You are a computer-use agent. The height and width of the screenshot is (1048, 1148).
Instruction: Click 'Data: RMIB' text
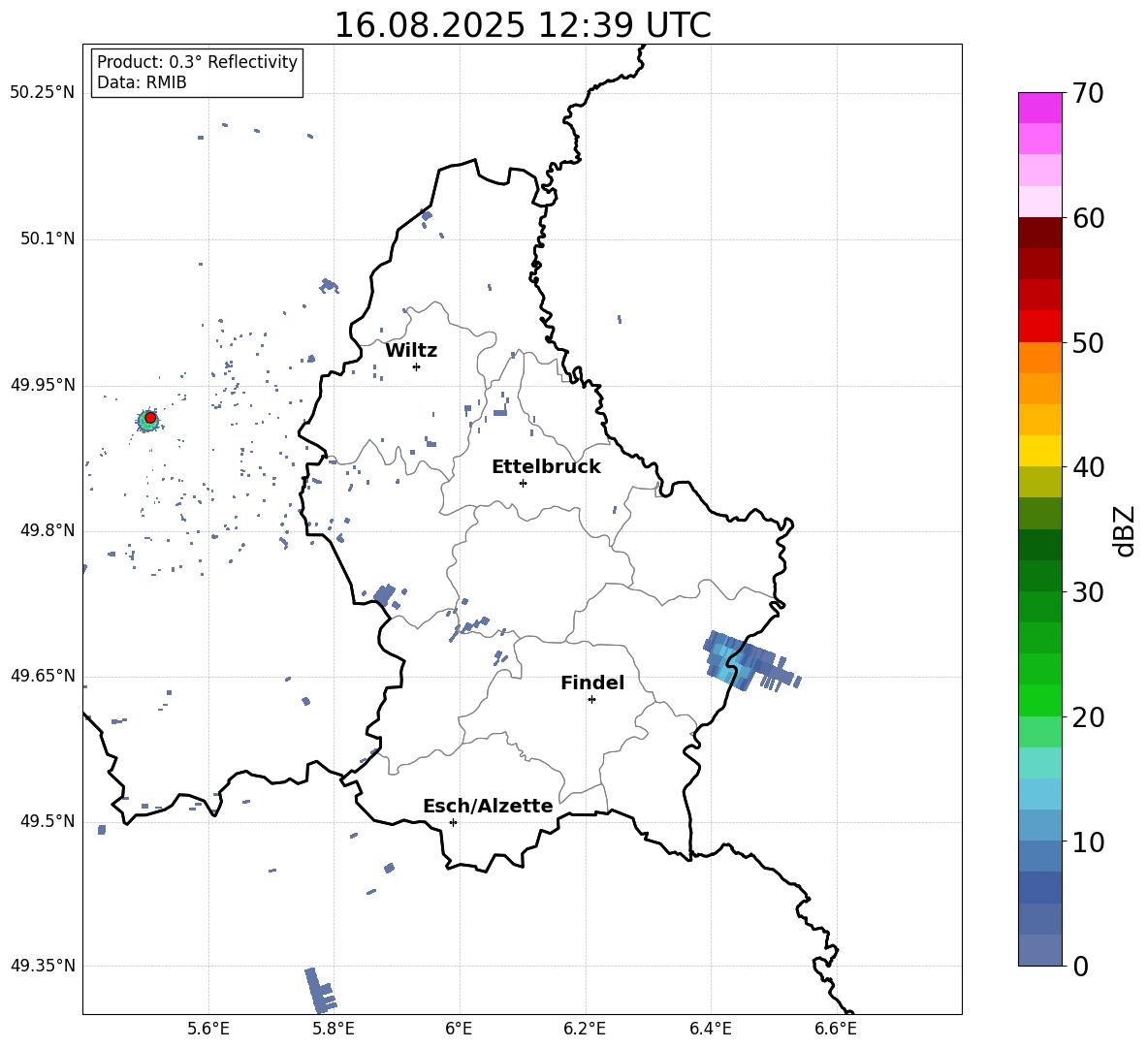pos(142,82)
